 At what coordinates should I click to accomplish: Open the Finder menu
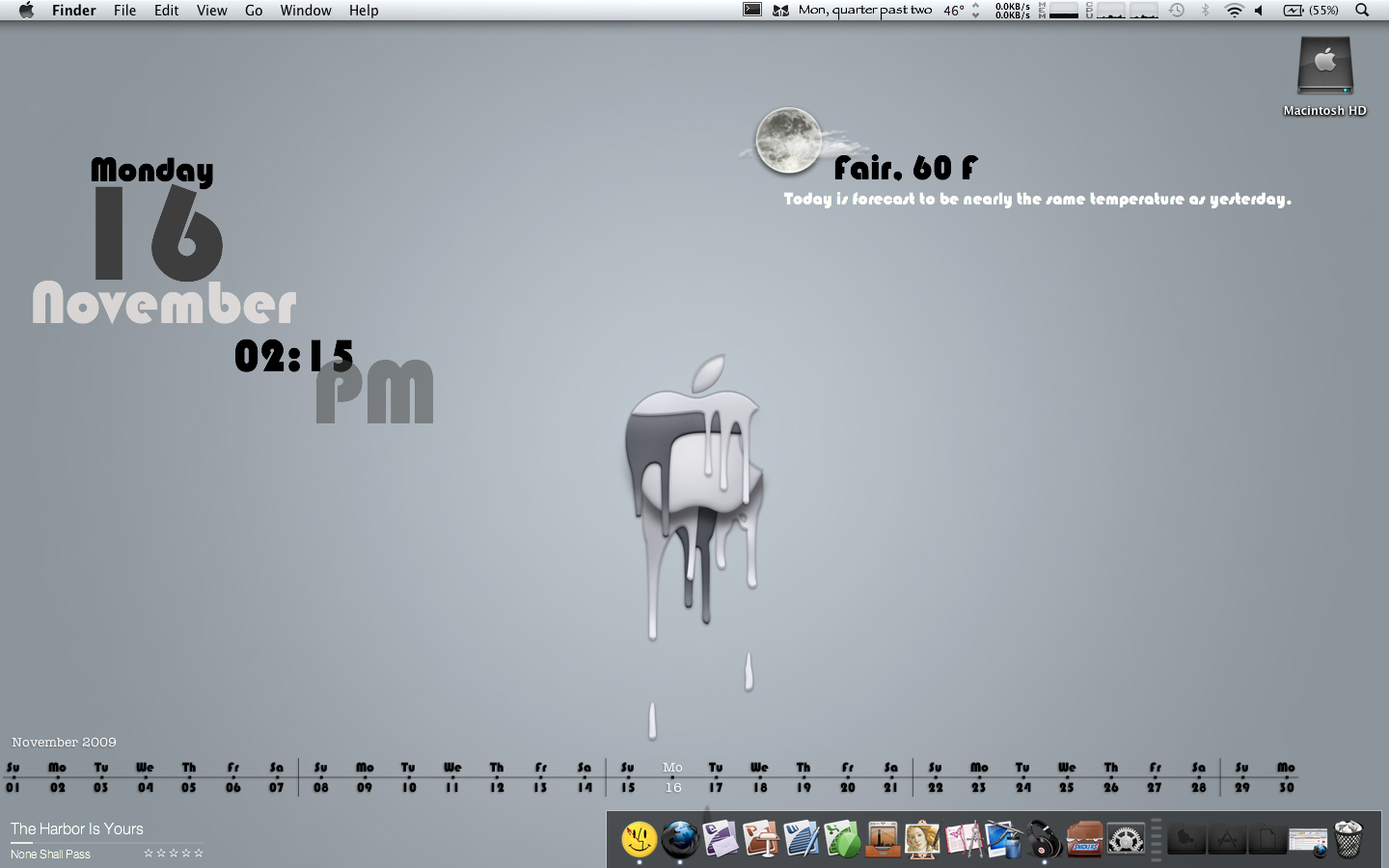coord(74,11)
